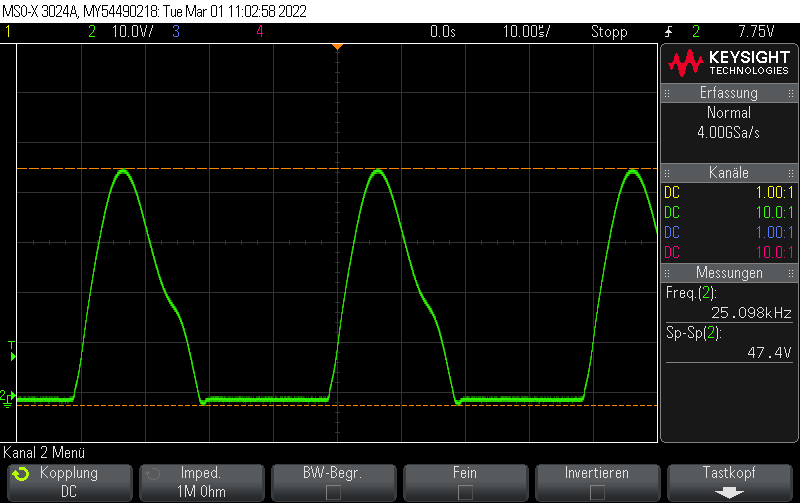Select magenta channel 4 DC 10.0:1 row
The width and height of the screenshot is (800, 503).
729,252
